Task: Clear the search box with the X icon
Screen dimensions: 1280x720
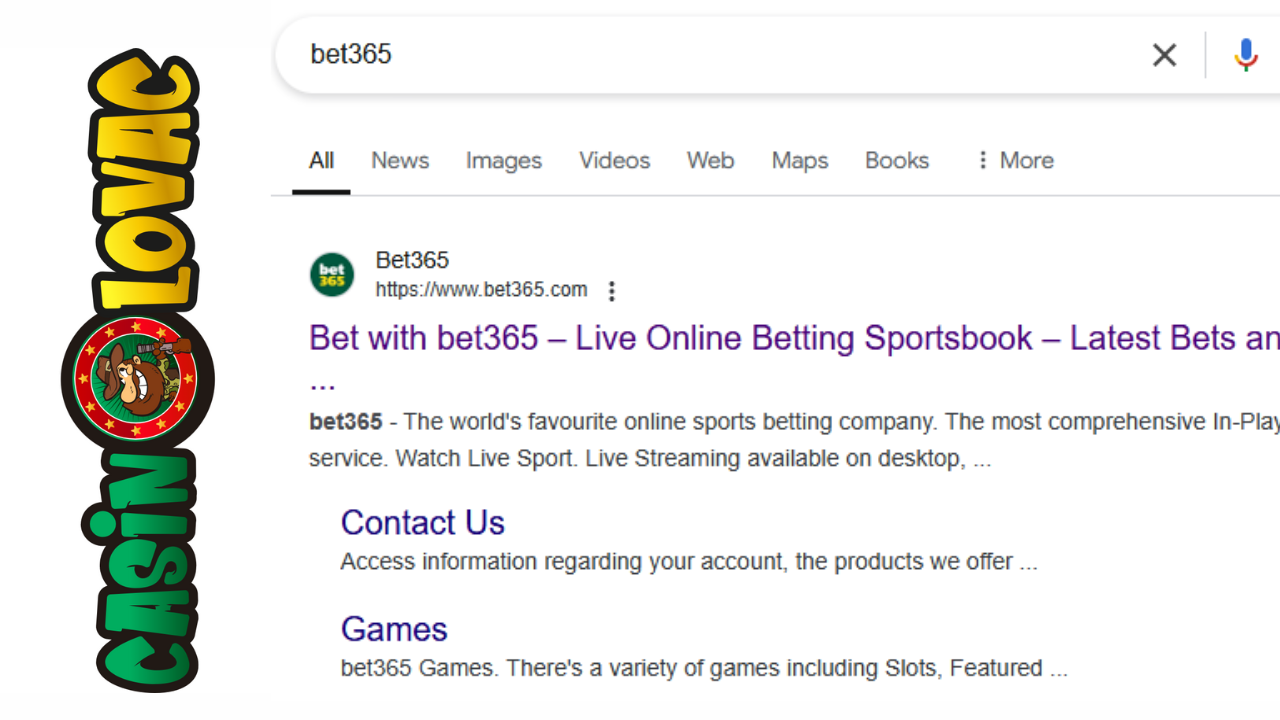Action: tap(1164, 55)
